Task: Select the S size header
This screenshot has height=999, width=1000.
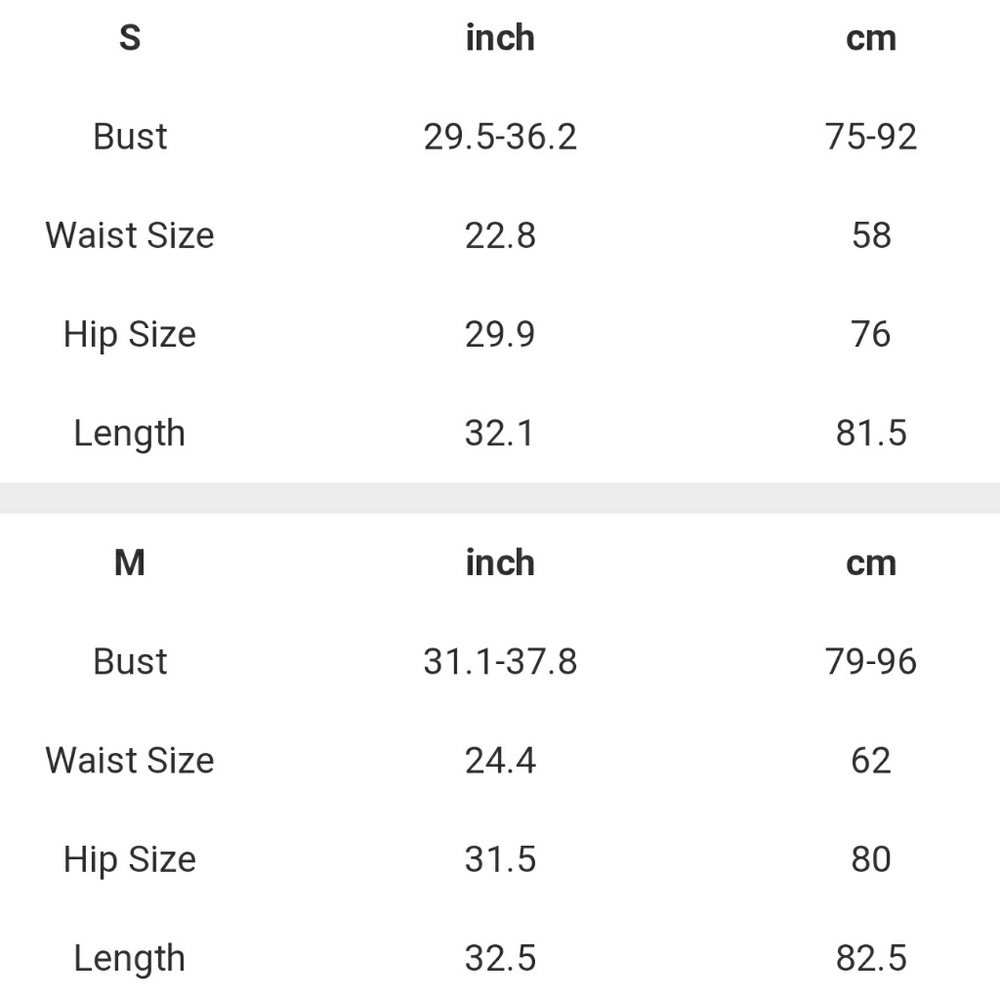Action: [129, 38]
